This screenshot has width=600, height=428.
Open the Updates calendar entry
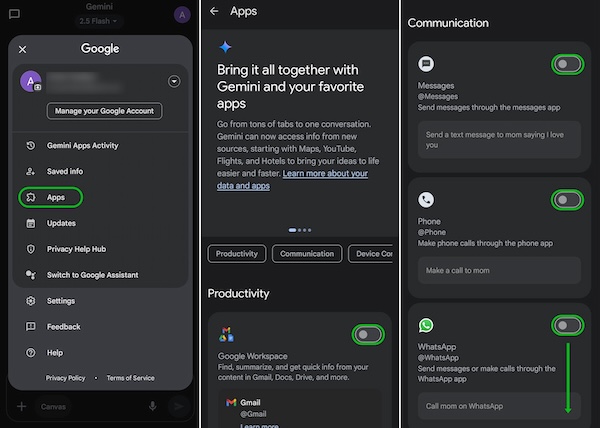60,223
